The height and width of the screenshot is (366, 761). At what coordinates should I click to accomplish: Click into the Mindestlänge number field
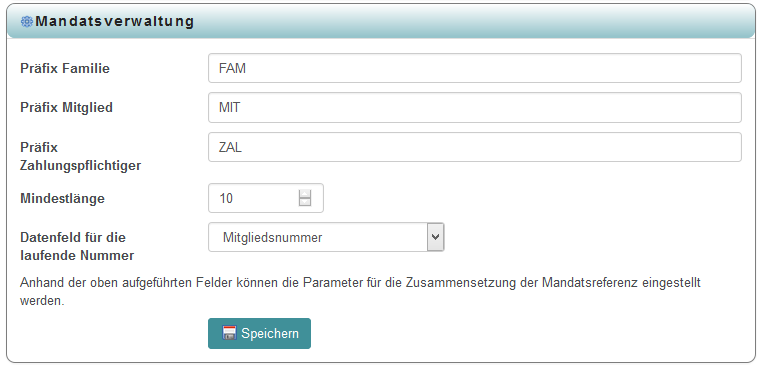click(266, 198)
